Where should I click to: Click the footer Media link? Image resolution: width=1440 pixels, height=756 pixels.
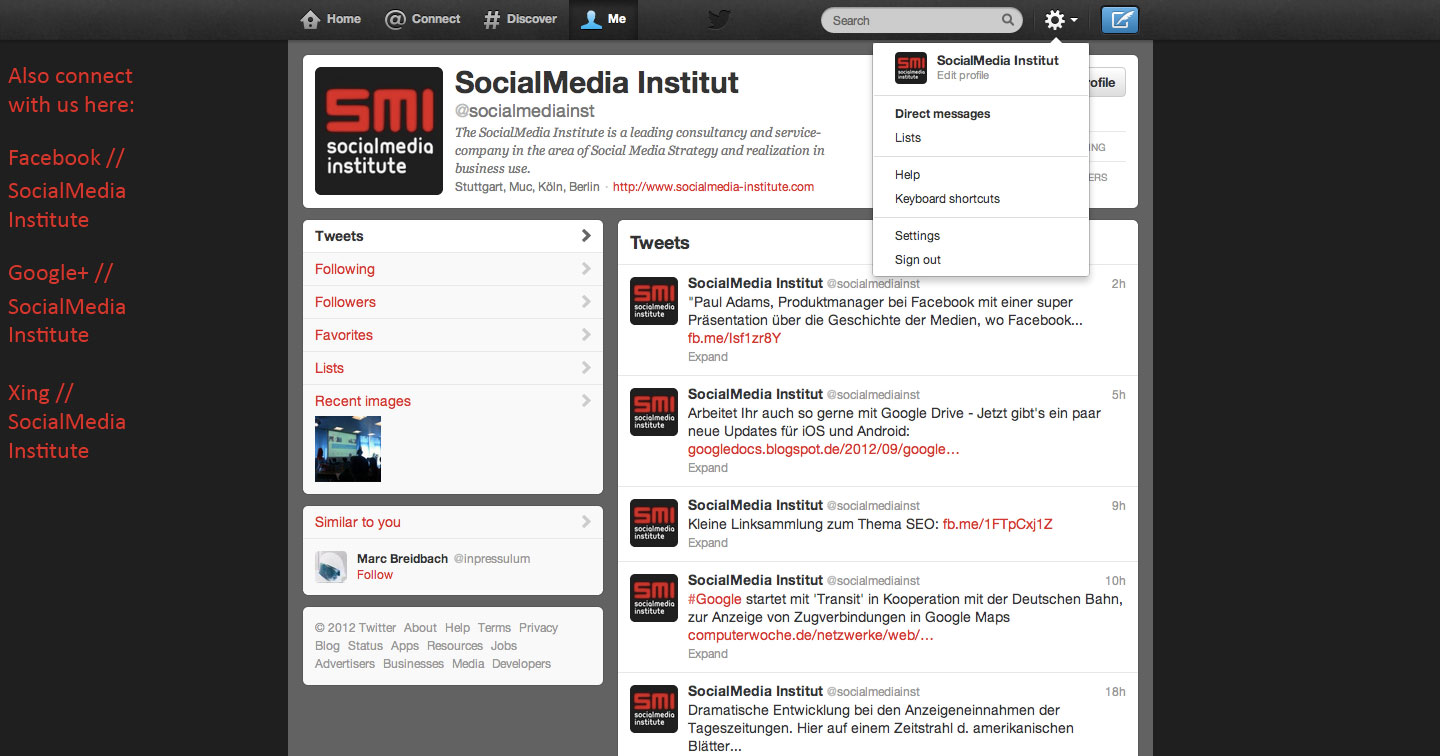click(468, 664)
